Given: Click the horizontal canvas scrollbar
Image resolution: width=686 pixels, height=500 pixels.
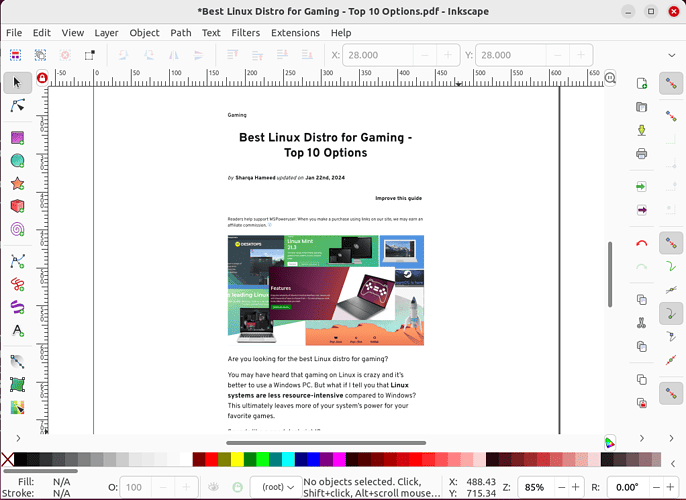Looking at the screenshot, I should point(326,443).
